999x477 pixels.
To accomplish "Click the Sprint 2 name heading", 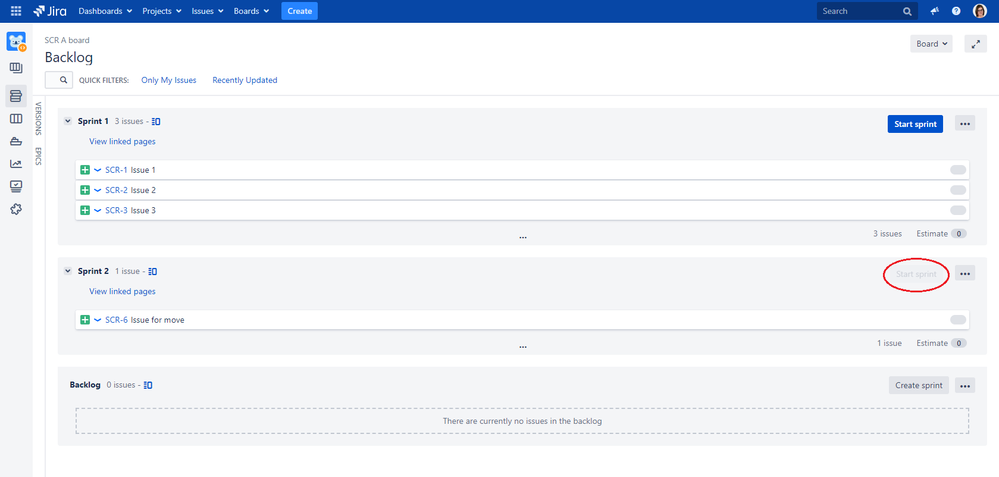I will click(x=93, y=271).
